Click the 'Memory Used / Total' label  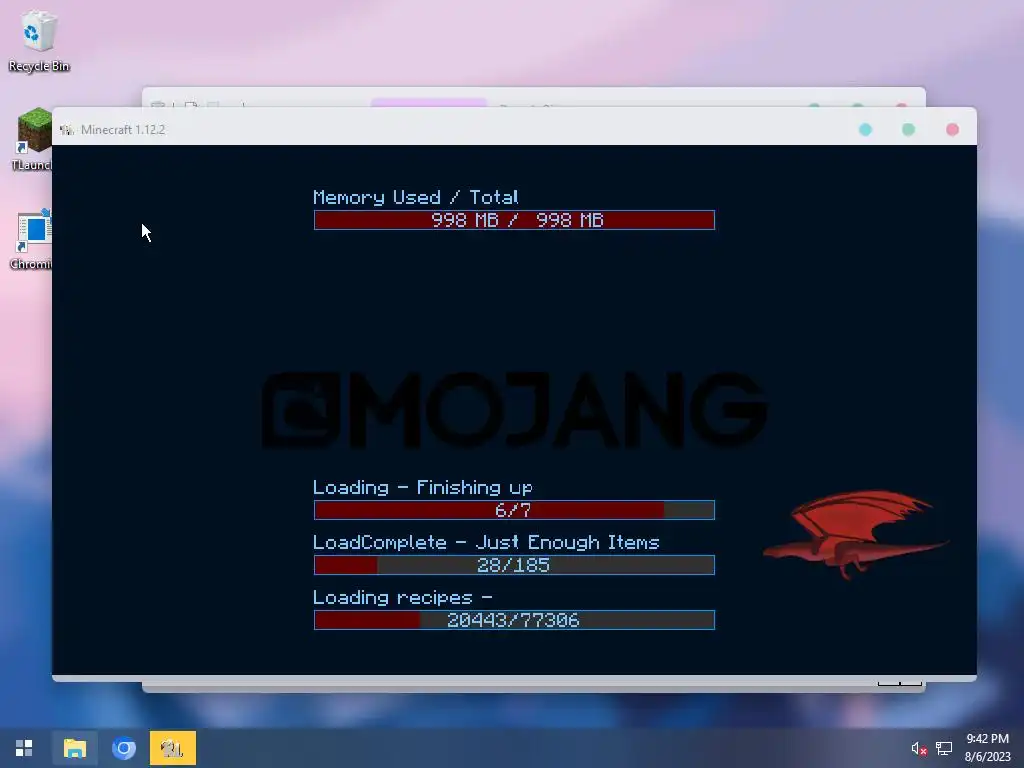[x=415, y=197]
